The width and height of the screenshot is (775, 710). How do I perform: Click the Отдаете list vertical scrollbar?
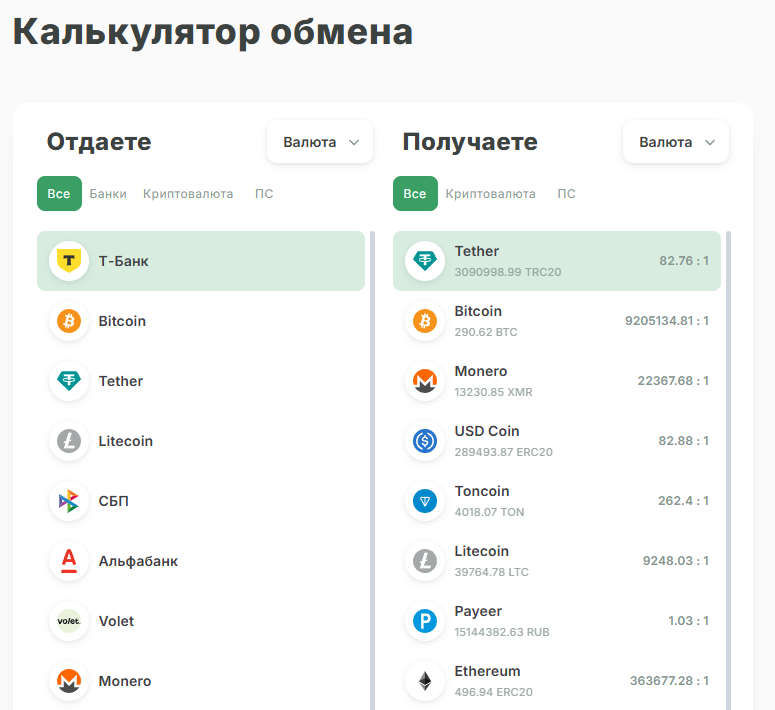(x=372, y=470)
